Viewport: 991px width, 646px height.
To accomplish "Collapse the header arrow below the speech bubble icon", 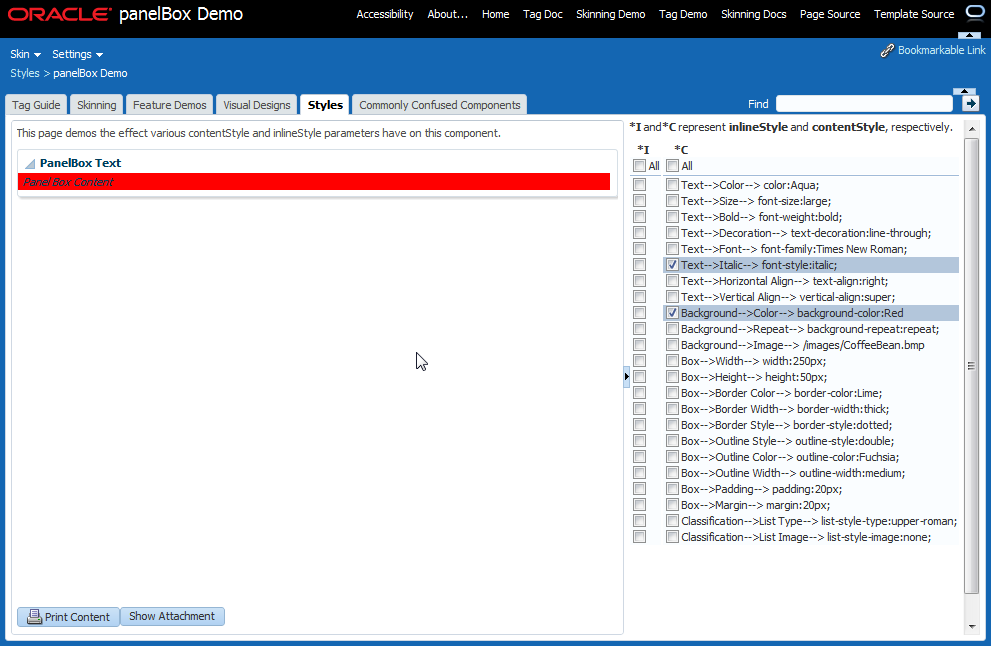I will pyautogui.click(x=970, y=35).
